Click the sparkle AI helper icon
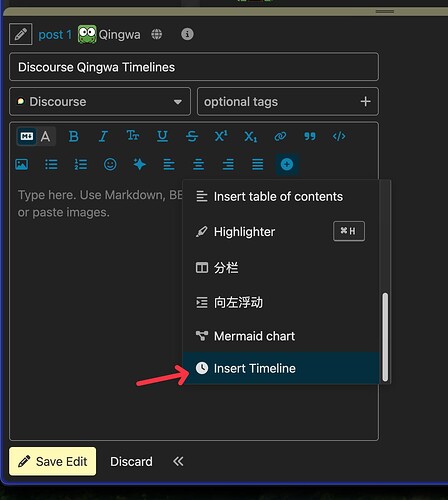The height and width of the screenshot is (500, 448). pos(140,164)
